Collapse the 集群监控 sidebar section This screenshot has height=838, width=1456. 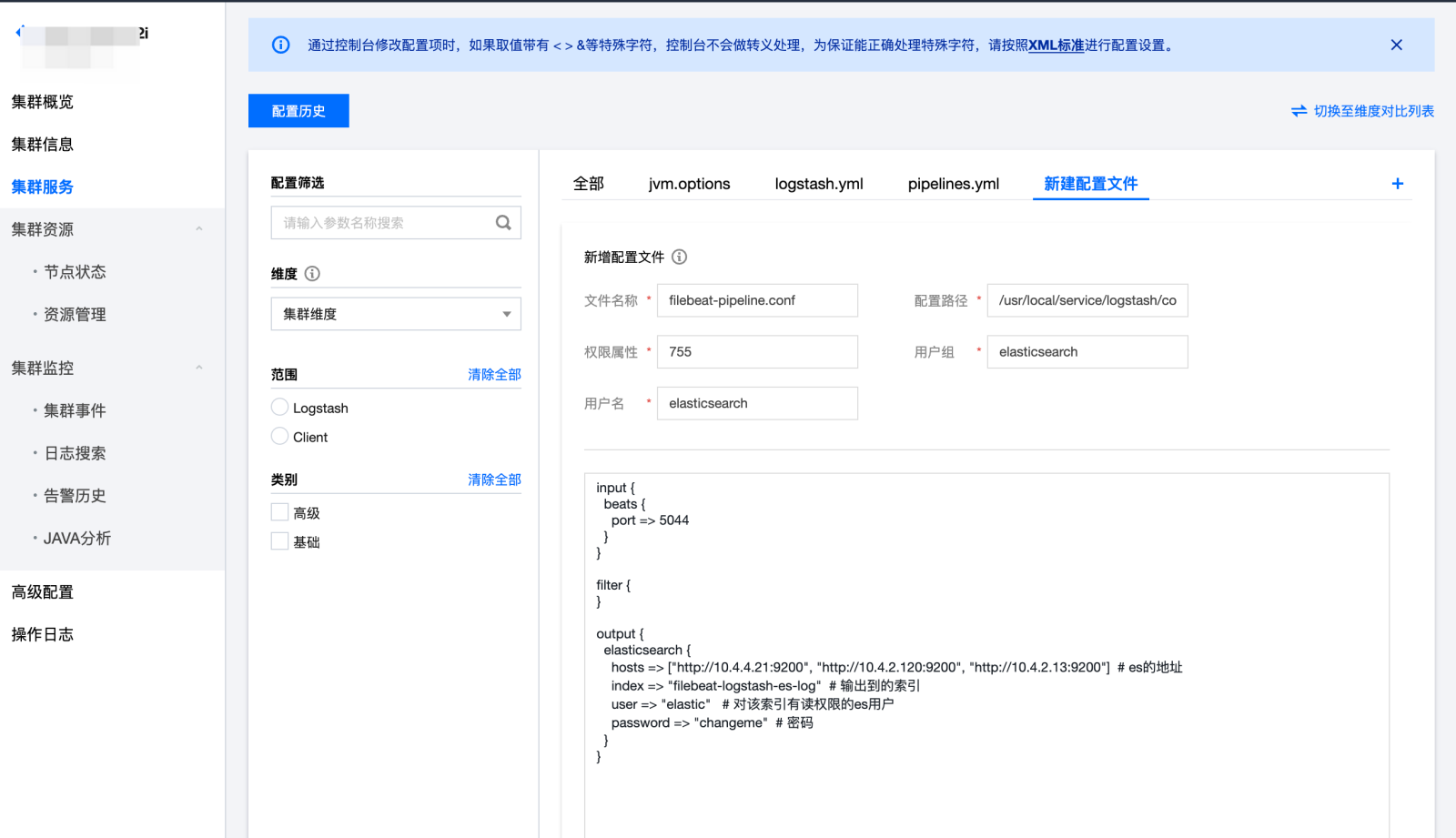[x=199, y=369]
